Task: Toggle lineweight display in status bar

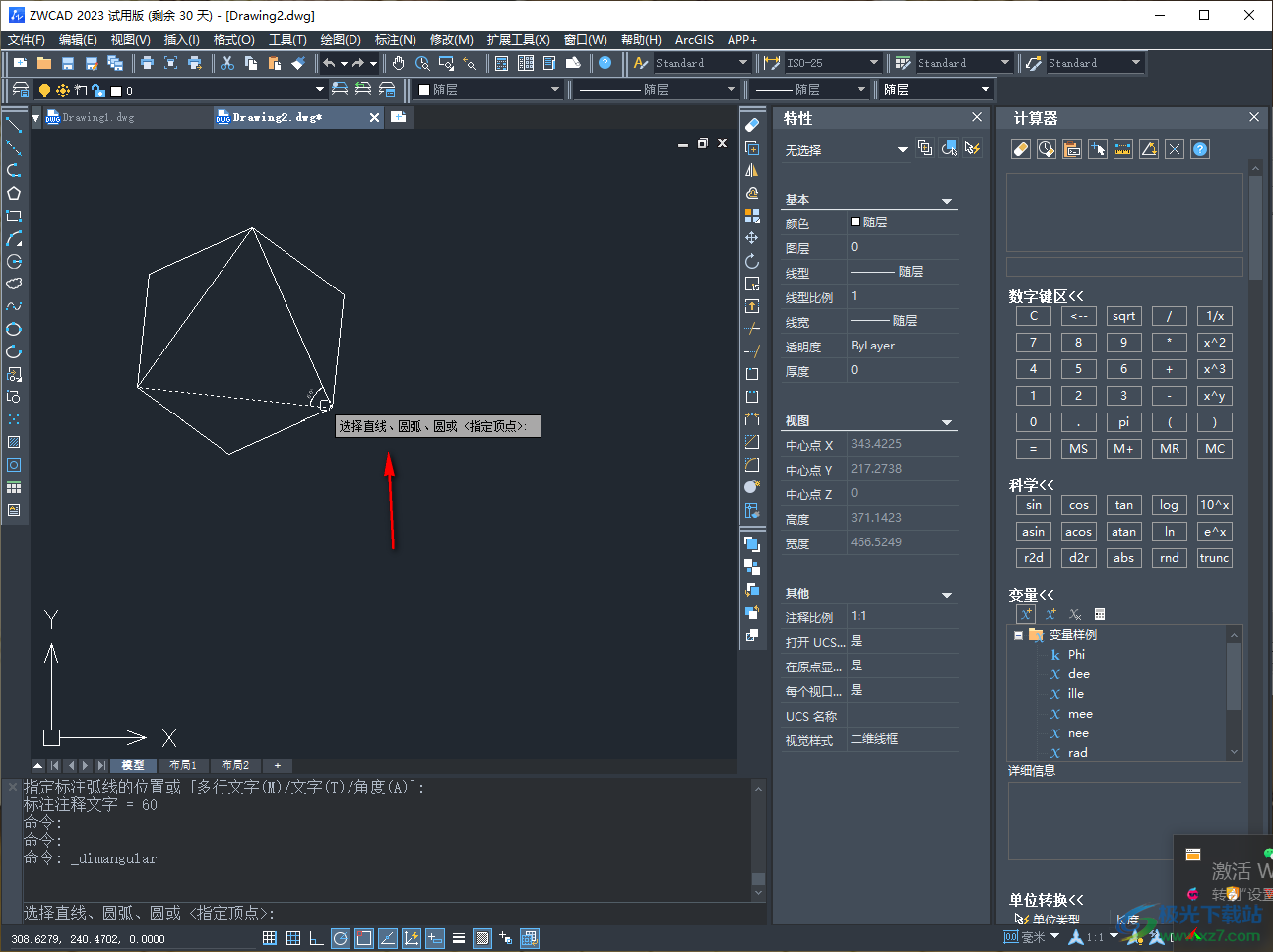Action: pyautogui.click(x=459, y=938)
